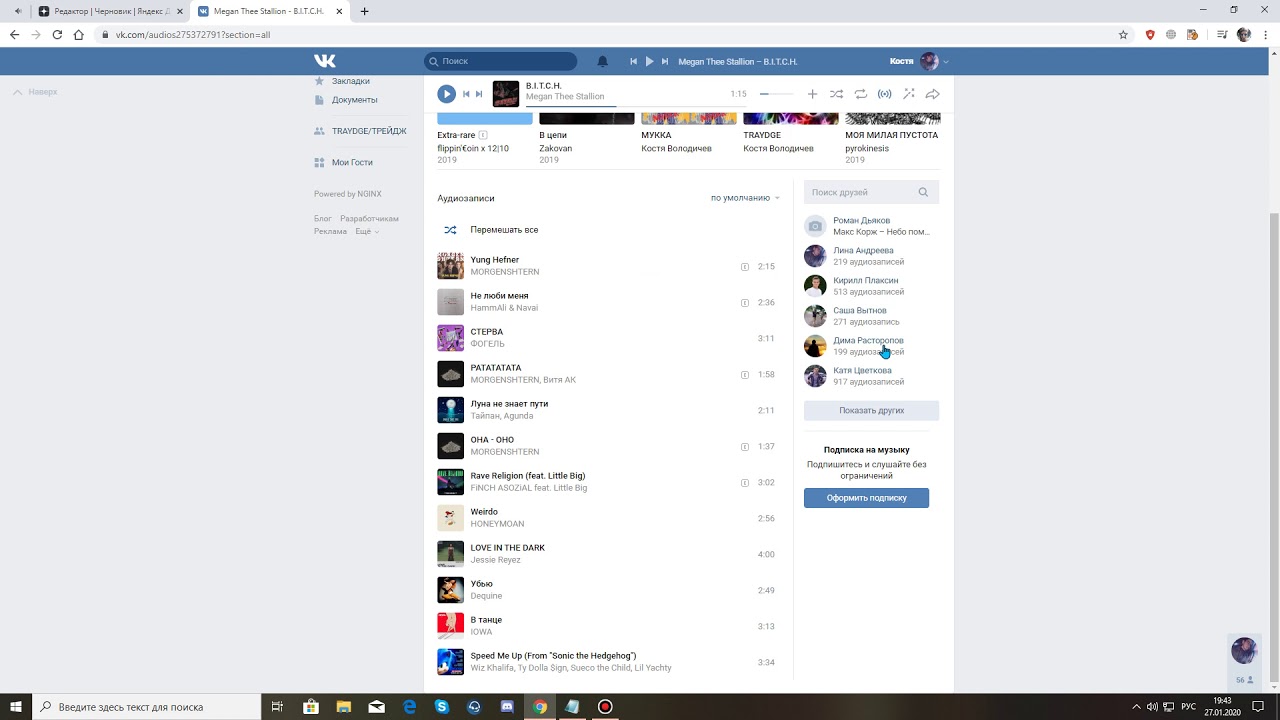Skip to previous track in top header
The height and width of the screenshot is (720, 1280).
point(633,61)
